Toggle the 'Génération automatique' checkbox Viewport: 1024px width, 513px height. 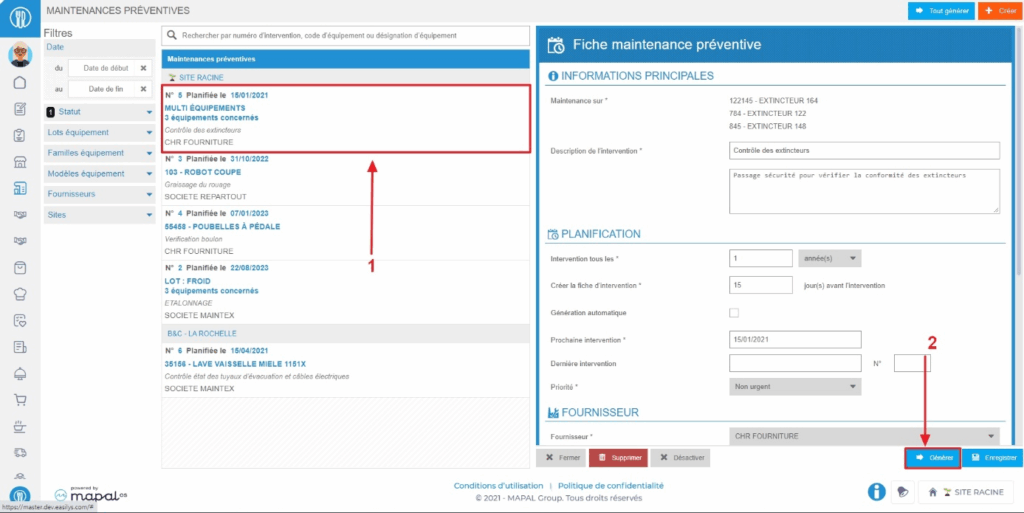735,313
